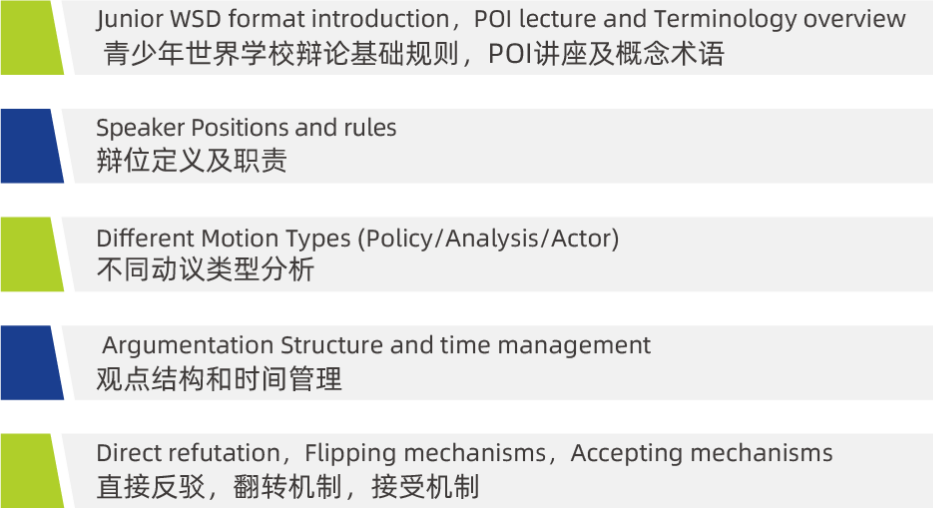Click the green marker beside Junior WSD format introduction

31,37
